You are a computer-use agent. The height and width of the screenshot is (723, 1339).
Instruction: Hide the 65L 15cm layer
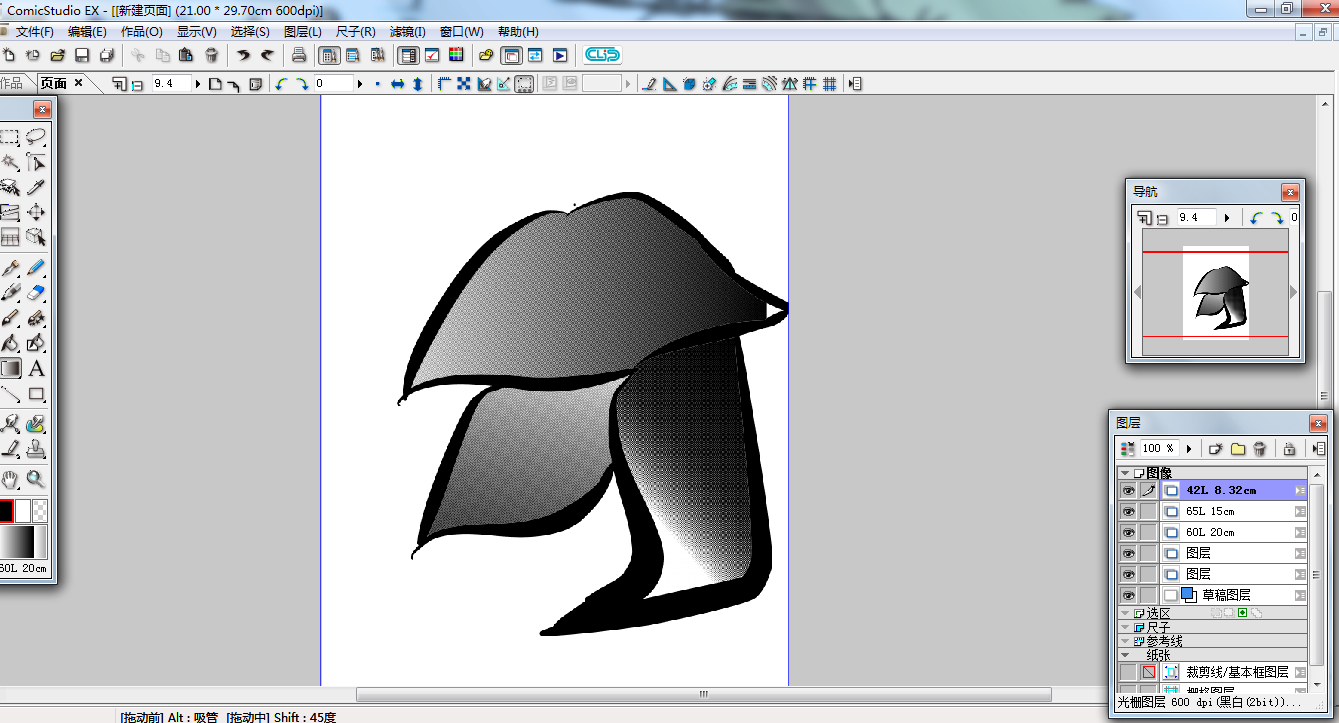(x=1128, y=511)
